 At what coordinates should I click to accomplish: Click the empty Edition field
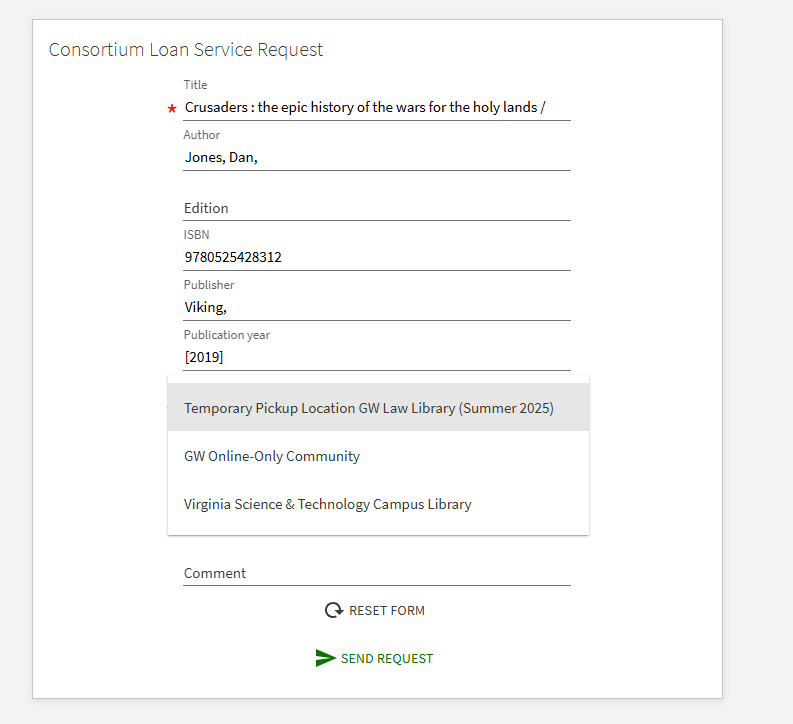coord(376,208)
